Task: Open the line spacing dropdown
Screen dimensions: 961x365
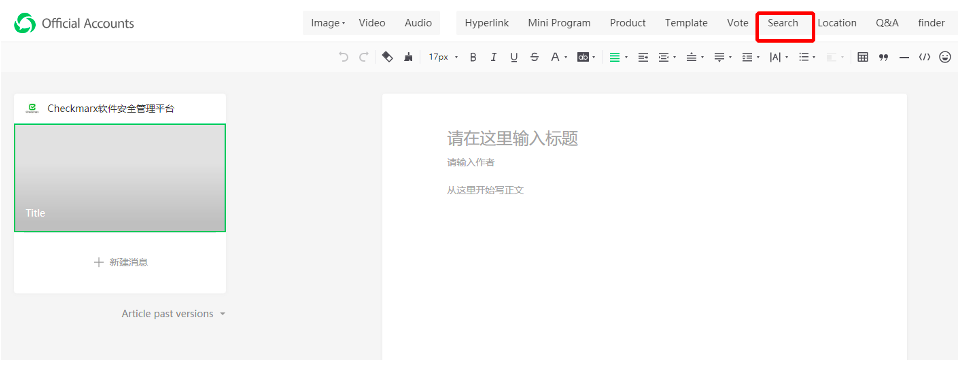Action: point(751,57)
